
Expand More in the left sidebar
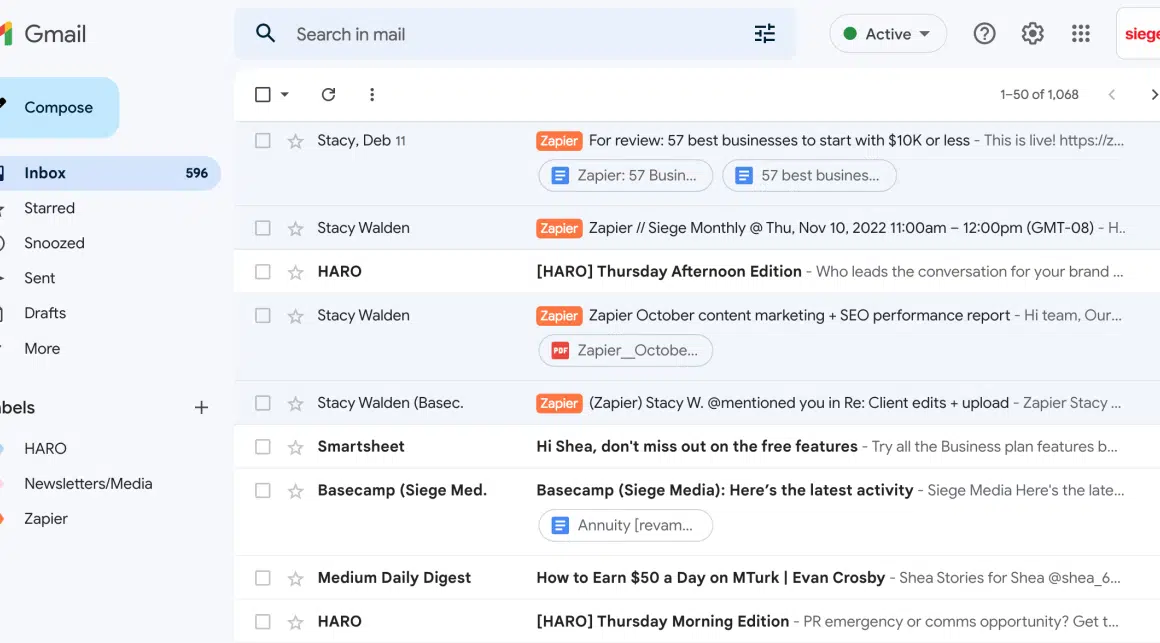point(42,349)
